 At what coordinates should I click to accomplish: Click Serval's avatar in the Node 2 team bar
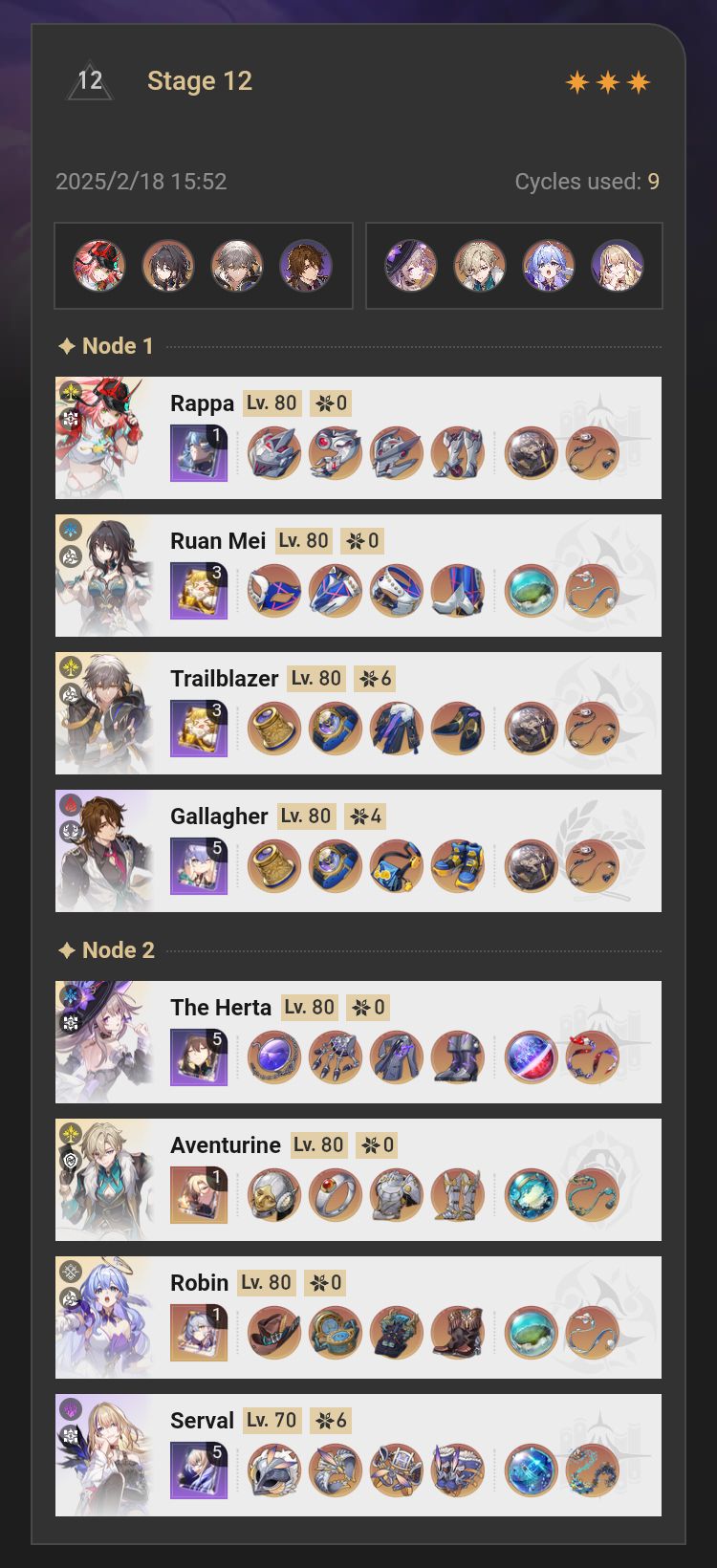618,266
